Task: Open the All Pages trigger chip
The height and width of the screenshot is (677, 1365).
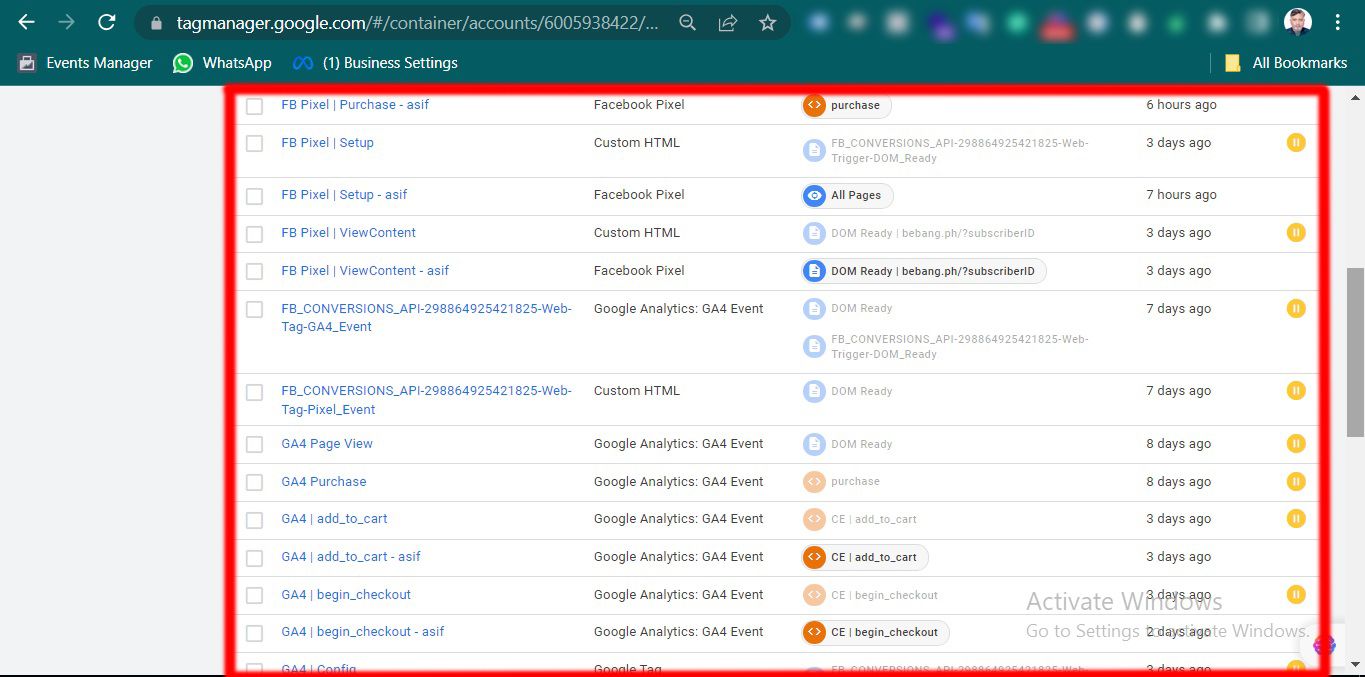Action: (848, 196)
